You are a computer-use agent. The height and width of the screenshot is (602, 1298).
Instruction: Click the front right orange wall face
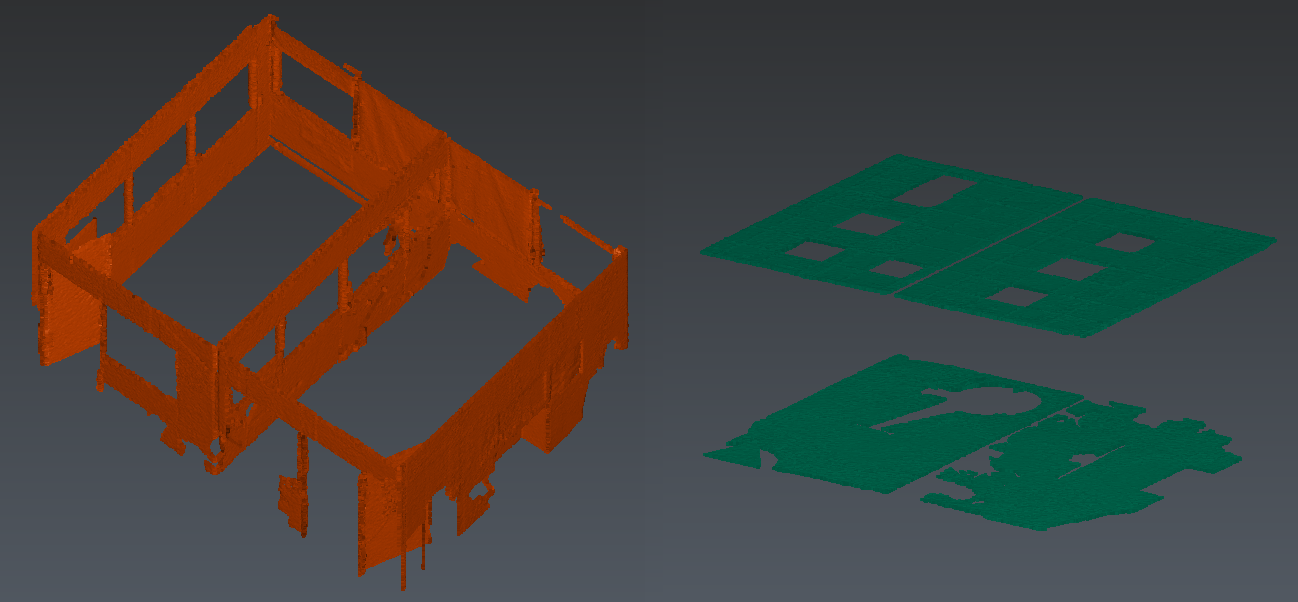[500, 410]
